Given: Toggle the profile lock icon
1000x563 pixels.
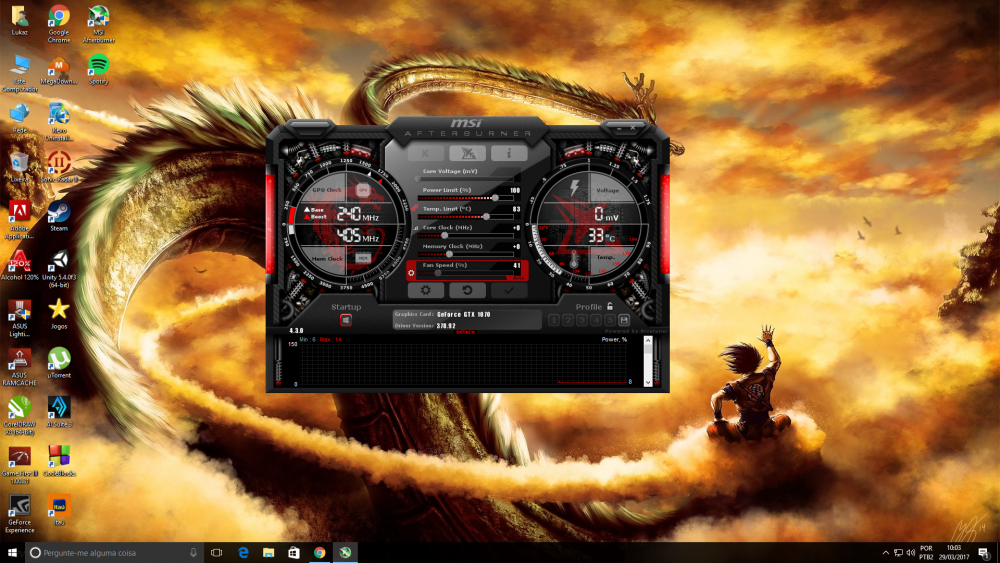Looking at the screenshot, I should (x=609, y=306).
